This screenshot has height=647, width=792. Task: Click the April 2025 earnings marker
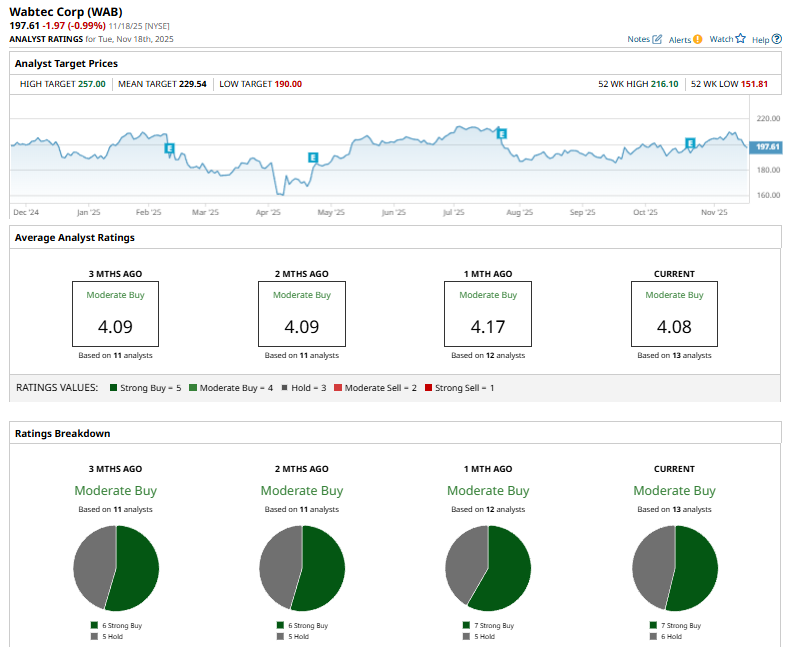[x=313, y=157]
